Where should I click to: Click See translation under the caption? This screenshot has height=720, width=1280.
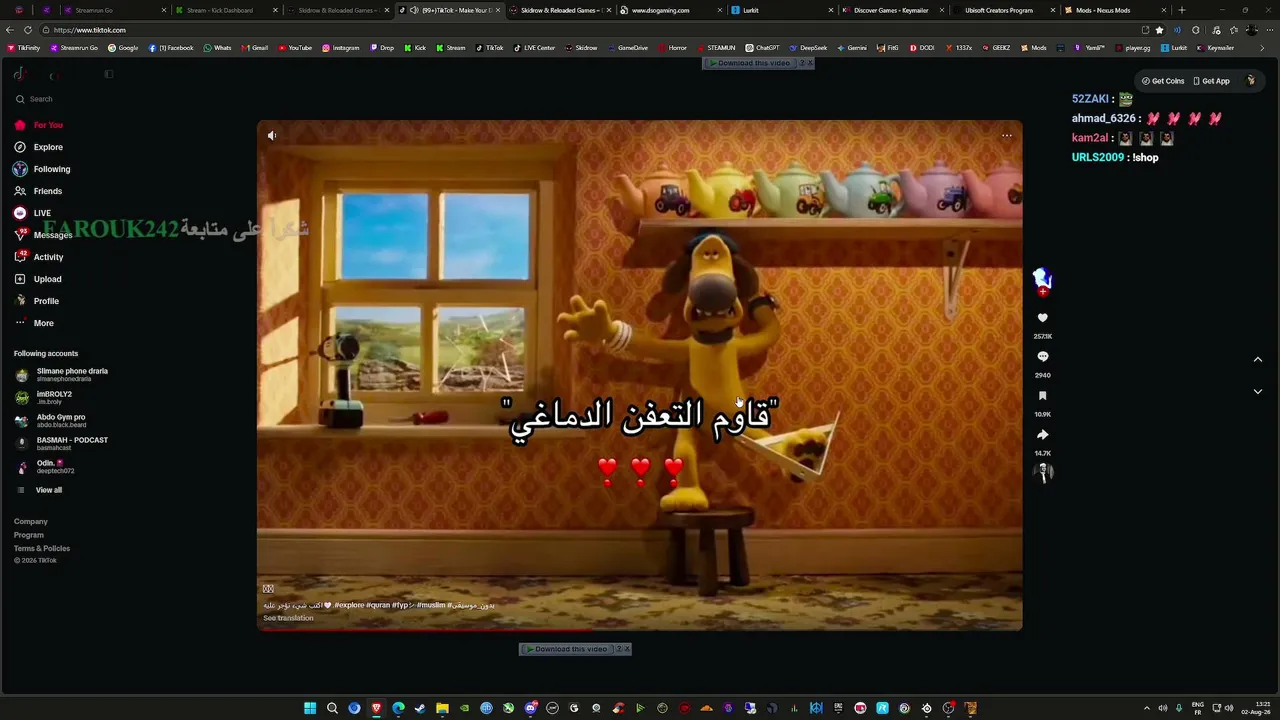coord(288,618)
